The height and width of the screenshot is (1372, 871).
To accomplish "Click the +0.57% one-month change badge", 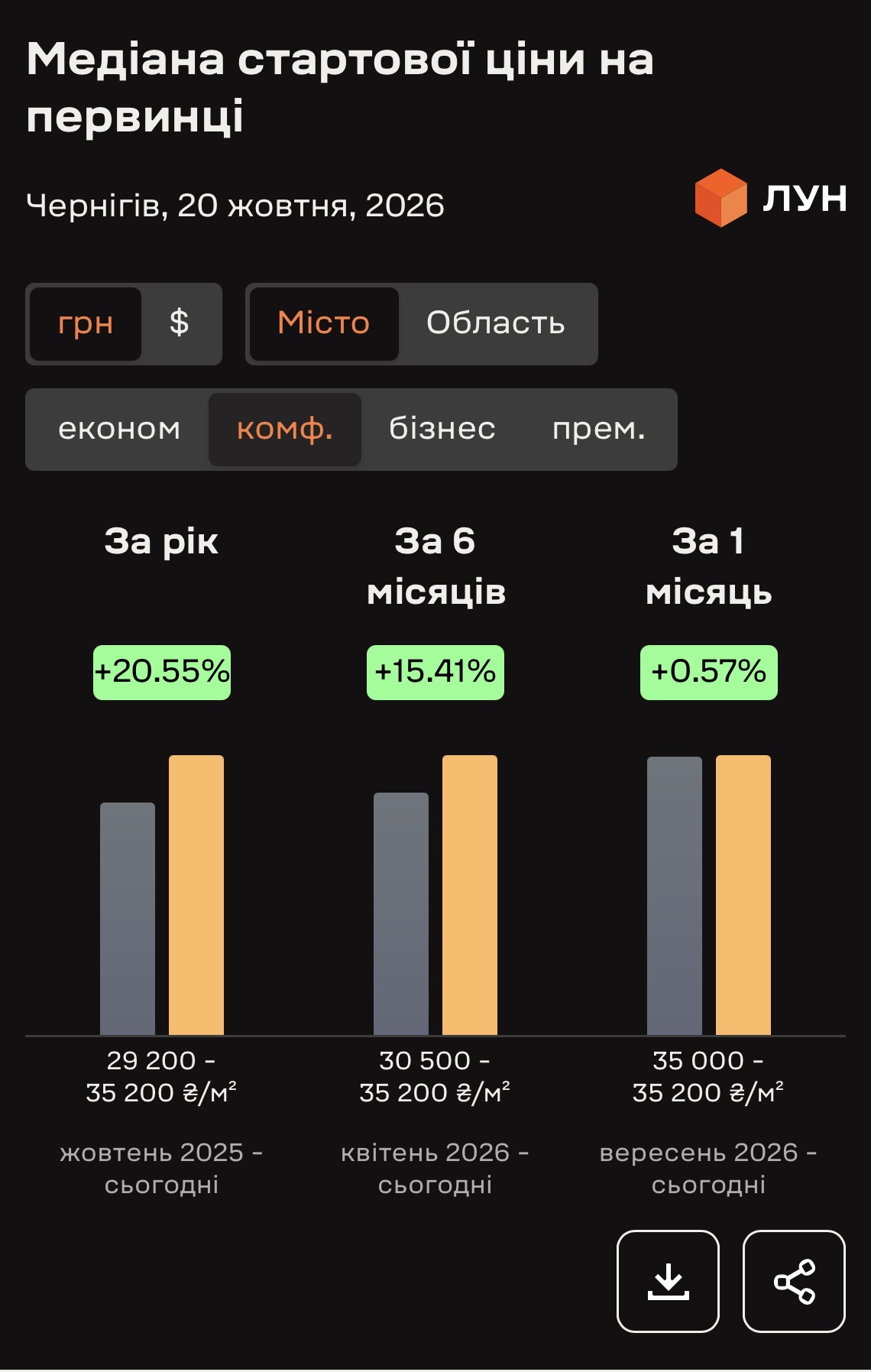I will tap(709, 673).
